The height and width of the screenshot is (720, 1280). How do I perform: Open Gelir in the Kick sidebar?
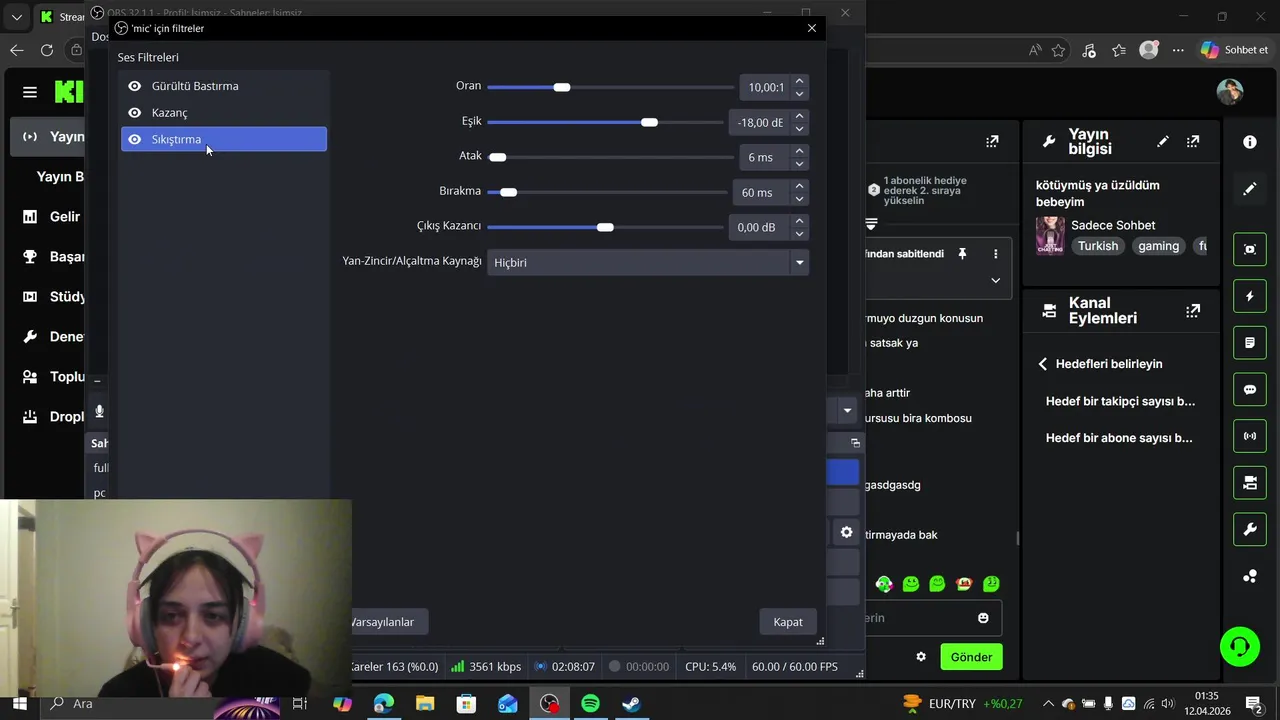(50, 217)
